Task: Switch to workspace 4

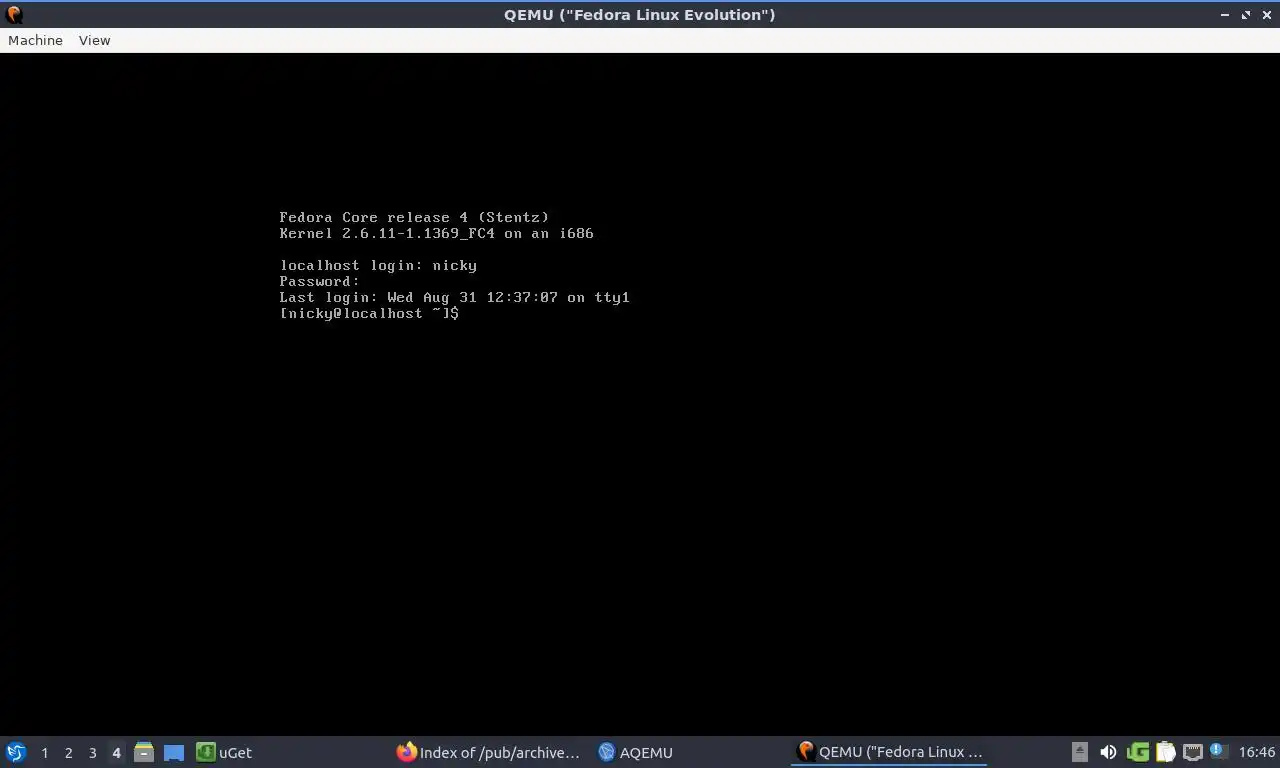Action: pyautogui.click(x=116, y=753)
